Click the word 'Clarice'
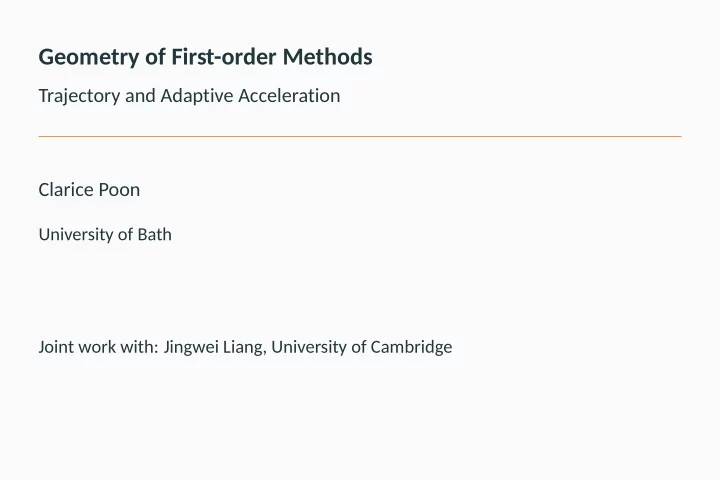 66,190
